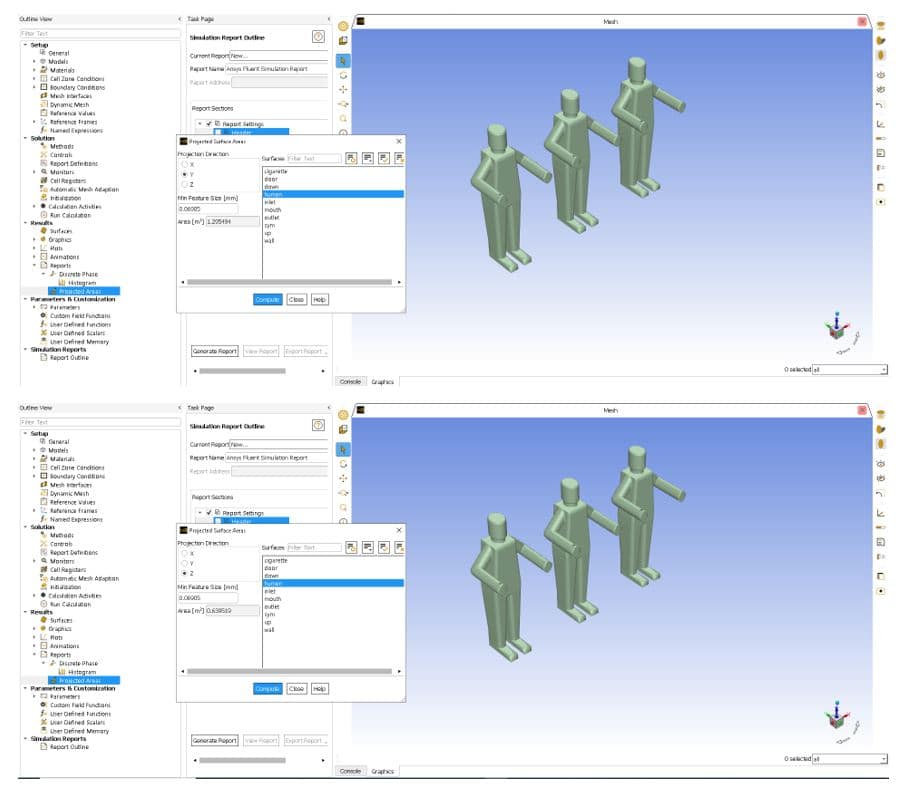Switch to Console tab in upper screenshot
The image size is (902, 786).
point(350,381)
